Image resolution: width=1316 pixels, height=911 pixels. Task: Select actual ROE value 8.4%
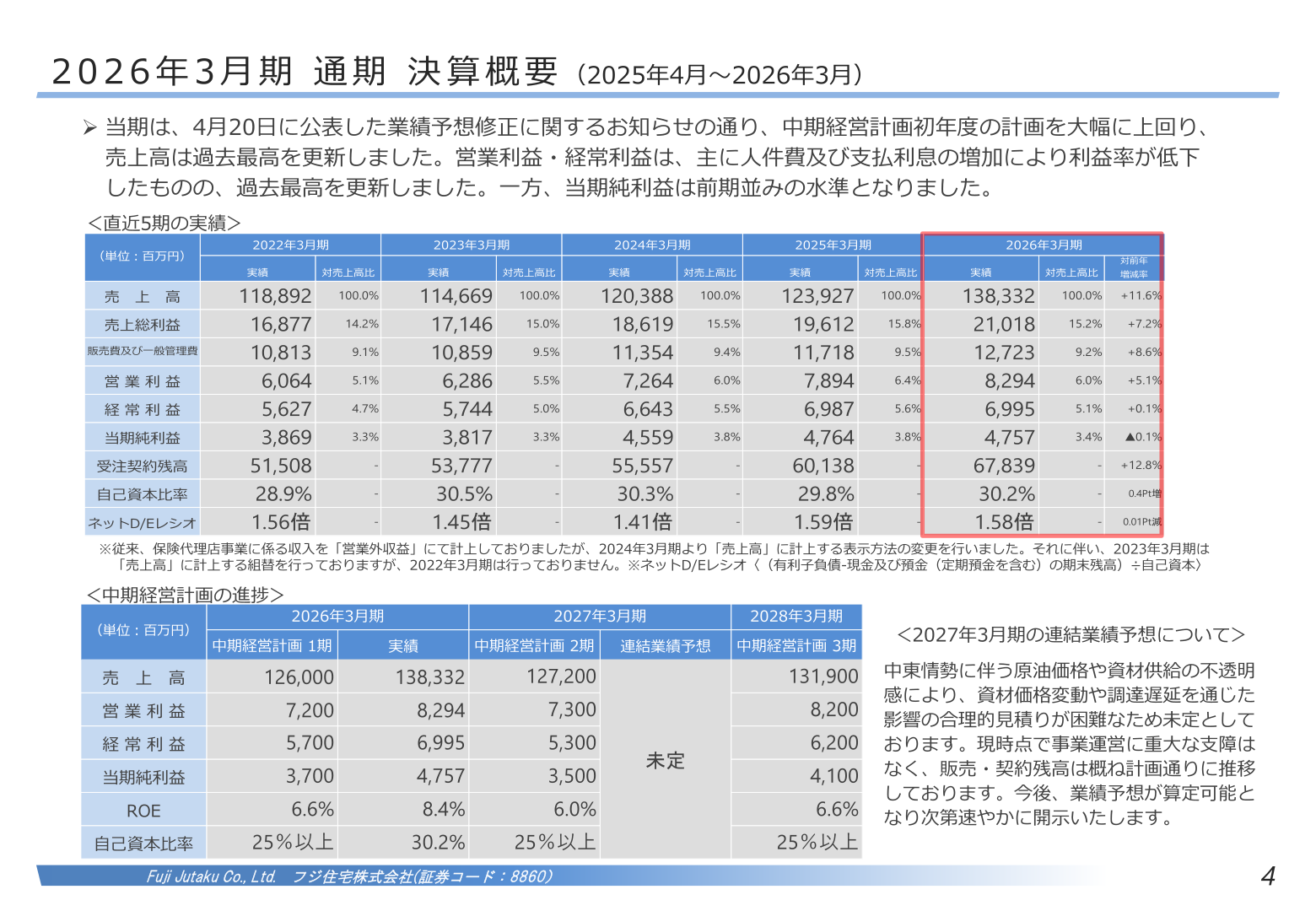click(x=444, y=810)
